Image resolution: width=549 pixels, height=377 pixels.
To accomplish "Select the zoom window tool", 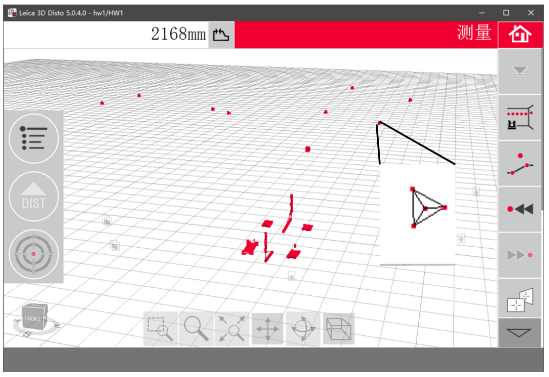I will click(x=161, y=329).
